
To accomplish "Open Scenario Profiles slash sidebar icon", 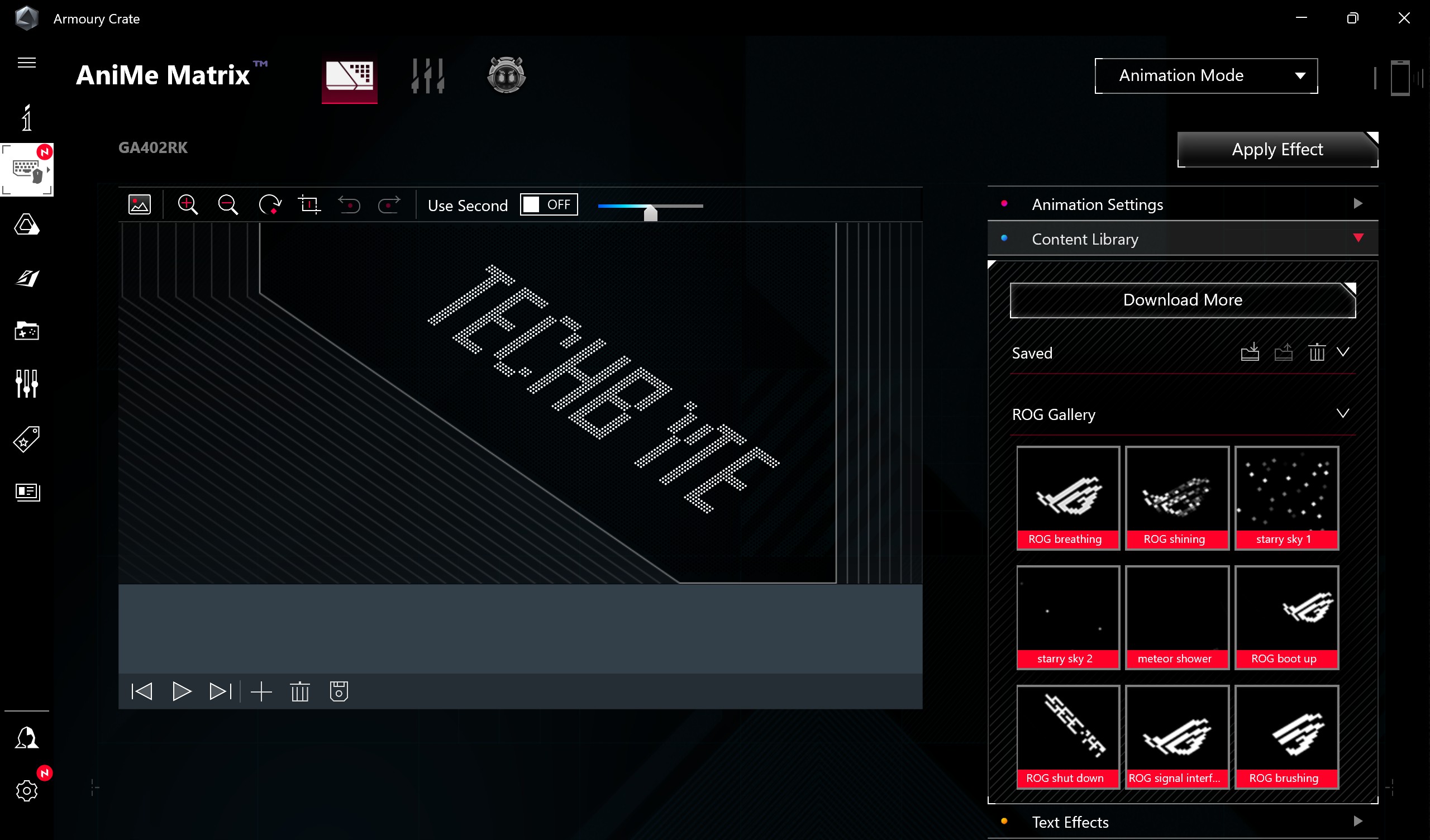I will (27, 278).
